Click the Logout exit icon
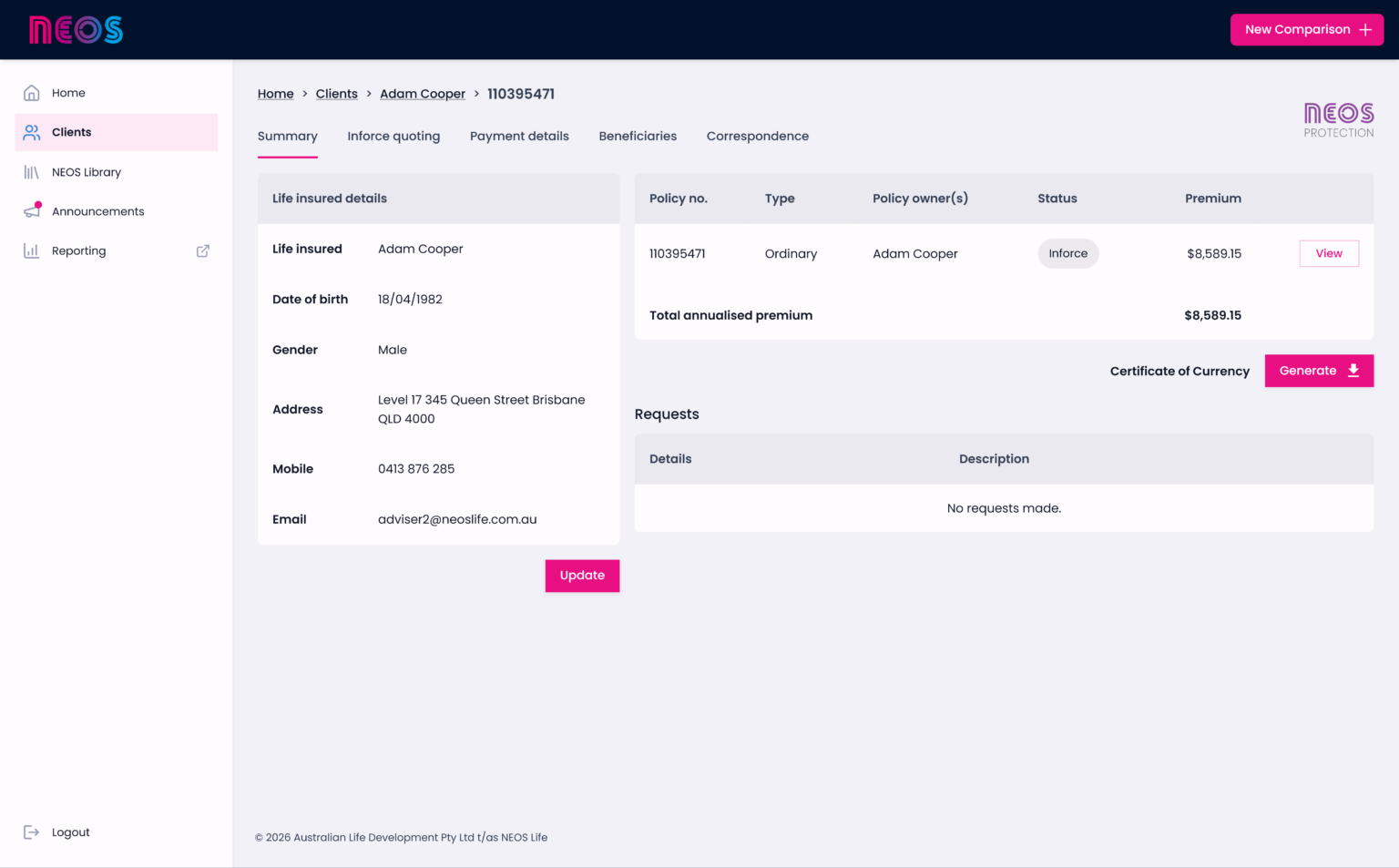The width and height of the screenshot is (1399, 868). pos(32,832)
